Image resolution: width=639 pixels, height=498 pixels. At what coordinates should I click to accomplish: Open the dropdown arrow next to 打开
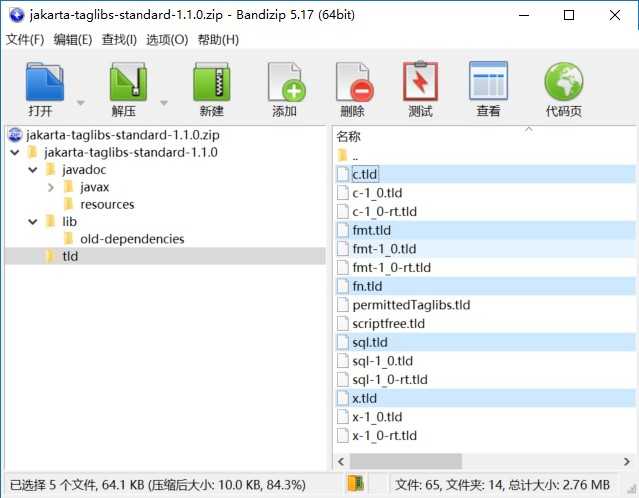[x=81, y=103]
